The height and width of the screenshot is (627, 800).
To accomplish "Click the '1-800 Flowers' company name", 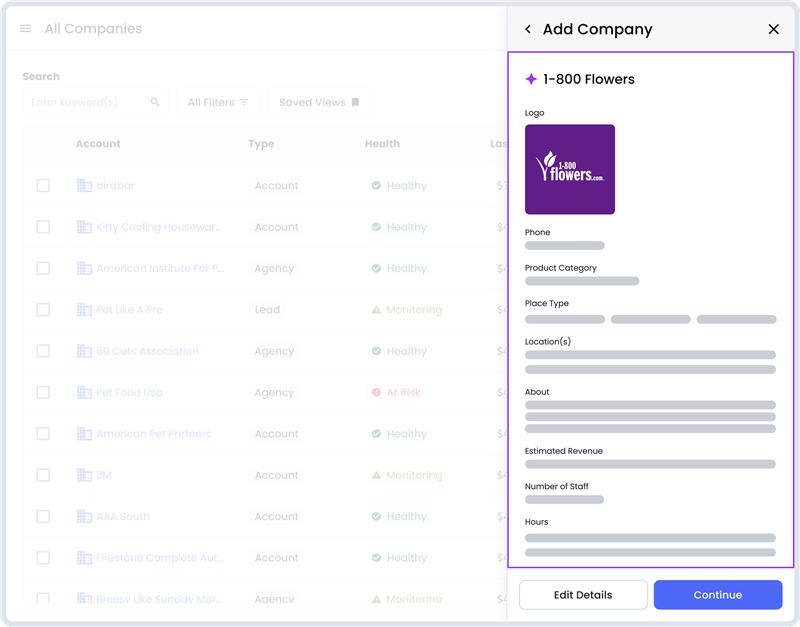I will click(589, 79).
